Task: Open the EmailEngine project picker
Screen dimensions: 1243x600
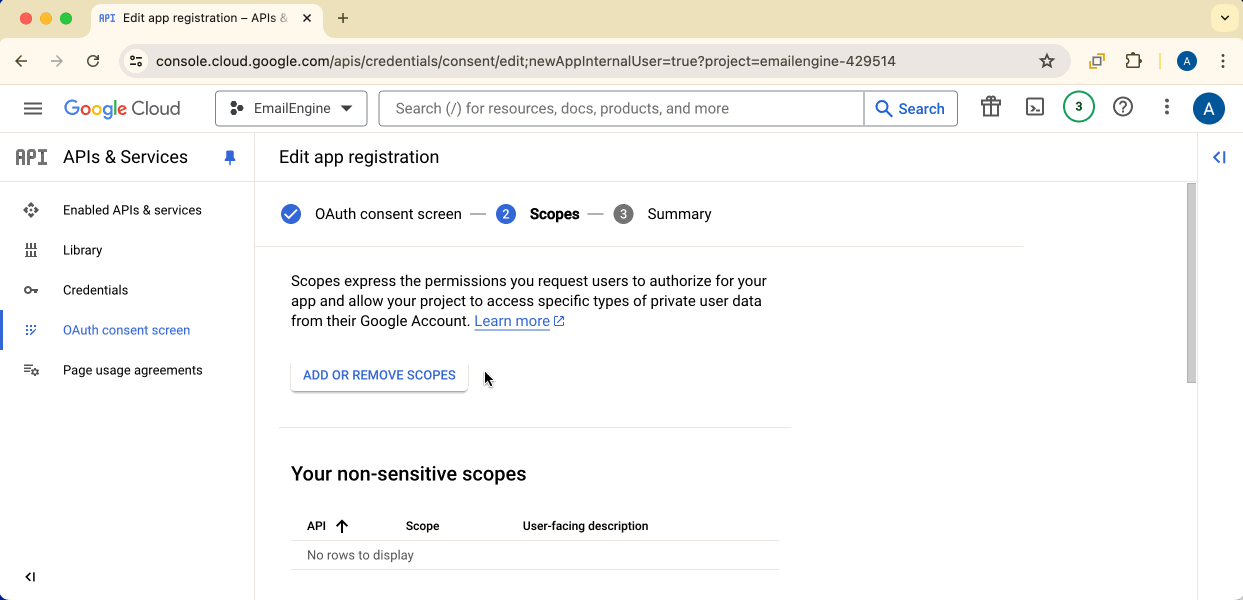Action: click(291, 107)
